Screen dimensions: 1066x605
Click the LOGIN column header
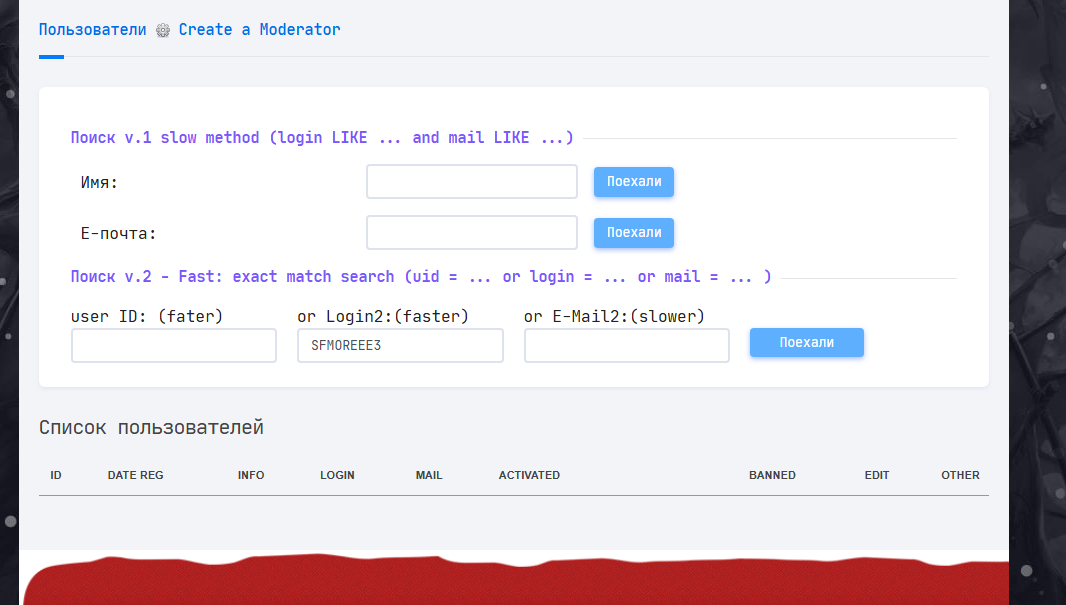click(x=337, y=475)
